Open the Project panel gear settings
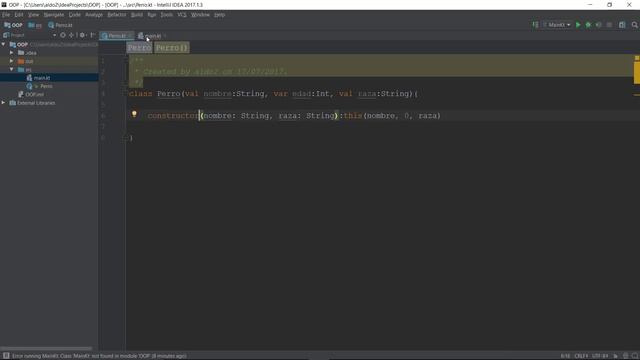The height and width of the screenshot is (360, 640). pos(82,35)
